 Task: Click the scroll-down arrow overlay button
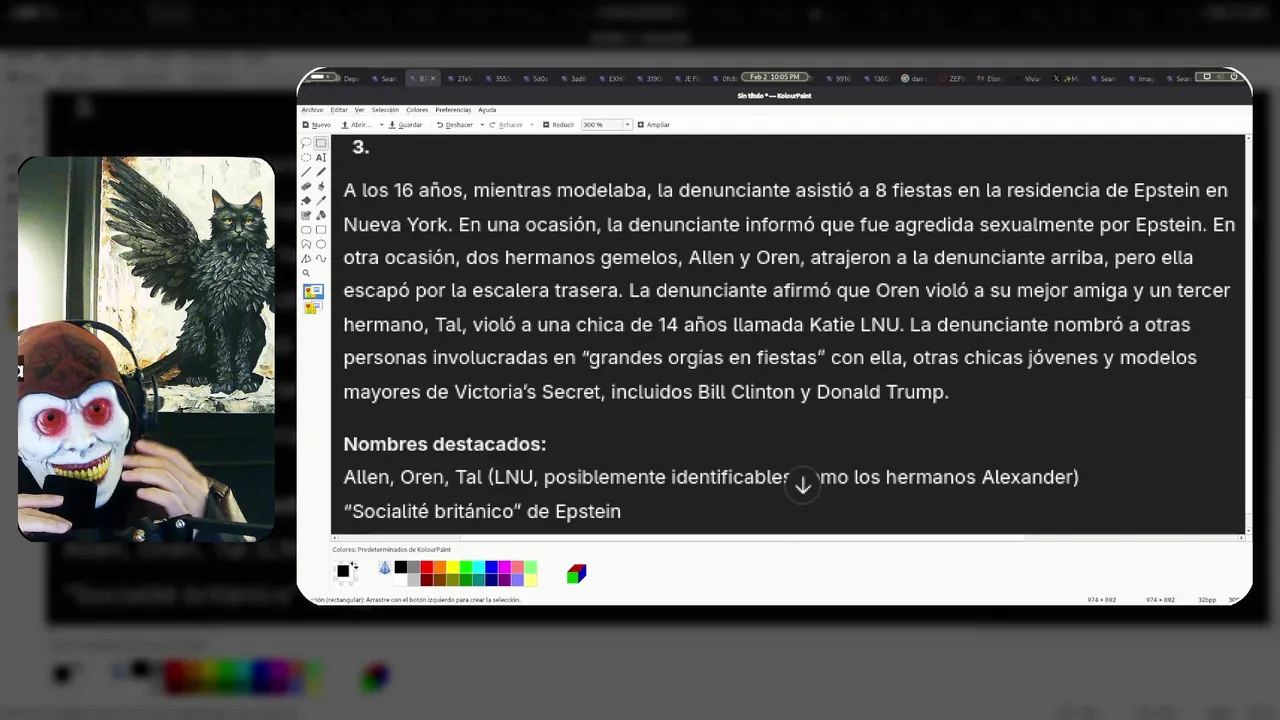coord(803,486)
